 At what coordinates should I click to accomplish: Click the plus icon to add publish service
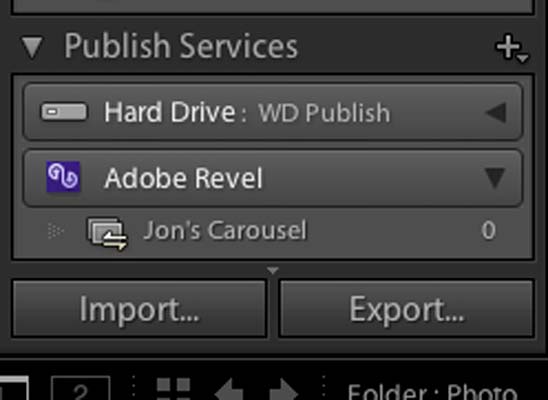(x=512, y=48)
